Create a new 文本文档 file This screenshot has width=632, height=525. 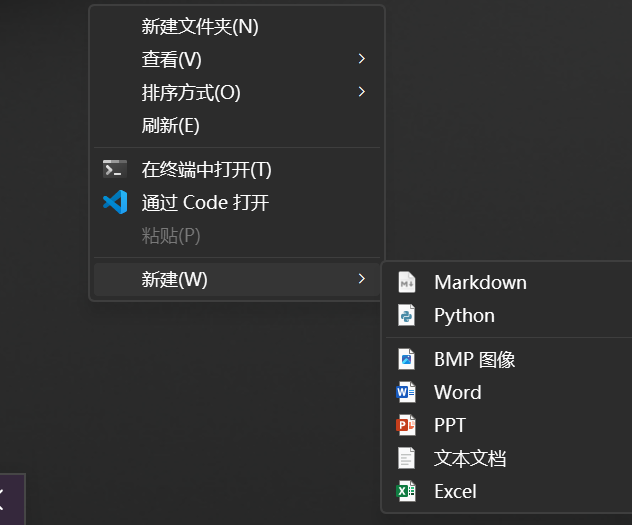509,458
